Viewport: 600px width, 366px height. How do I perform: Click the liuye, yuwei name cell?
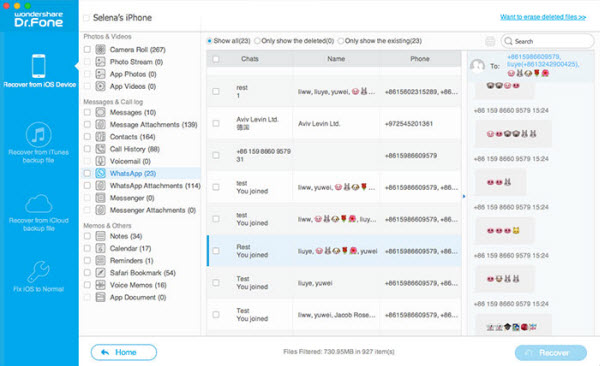(x=315, y=283)
